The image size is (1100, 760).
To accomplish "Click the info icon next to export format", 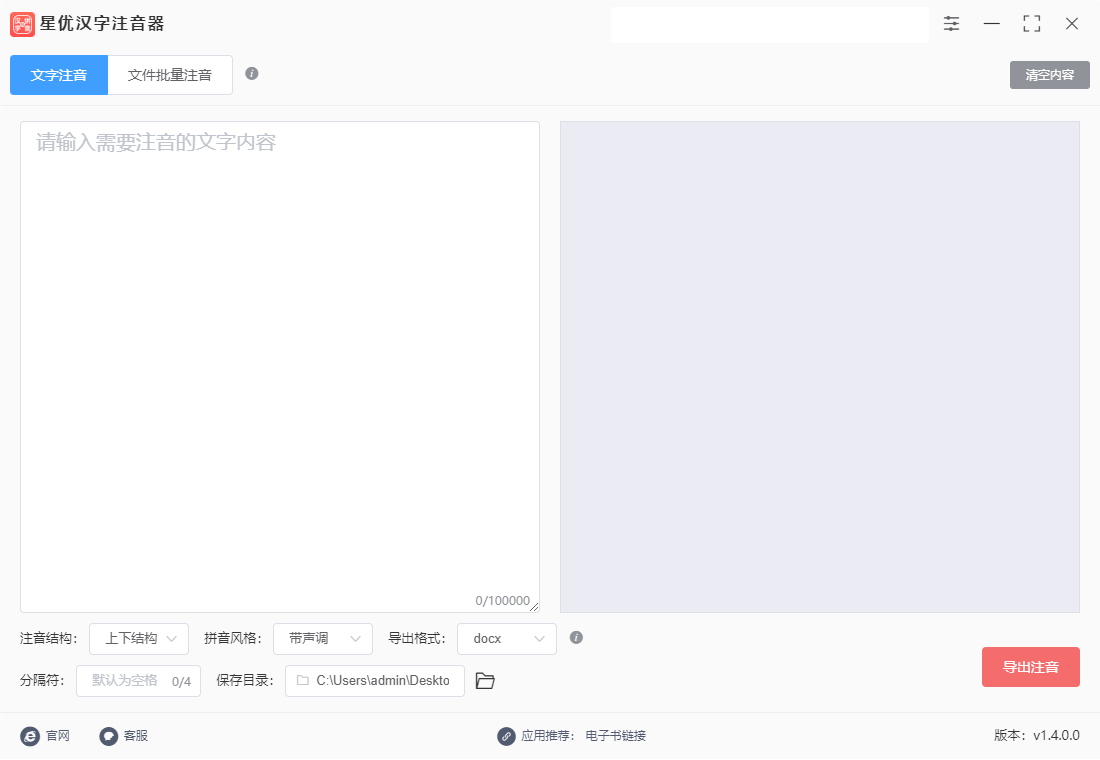I will [x=576, y=637].
